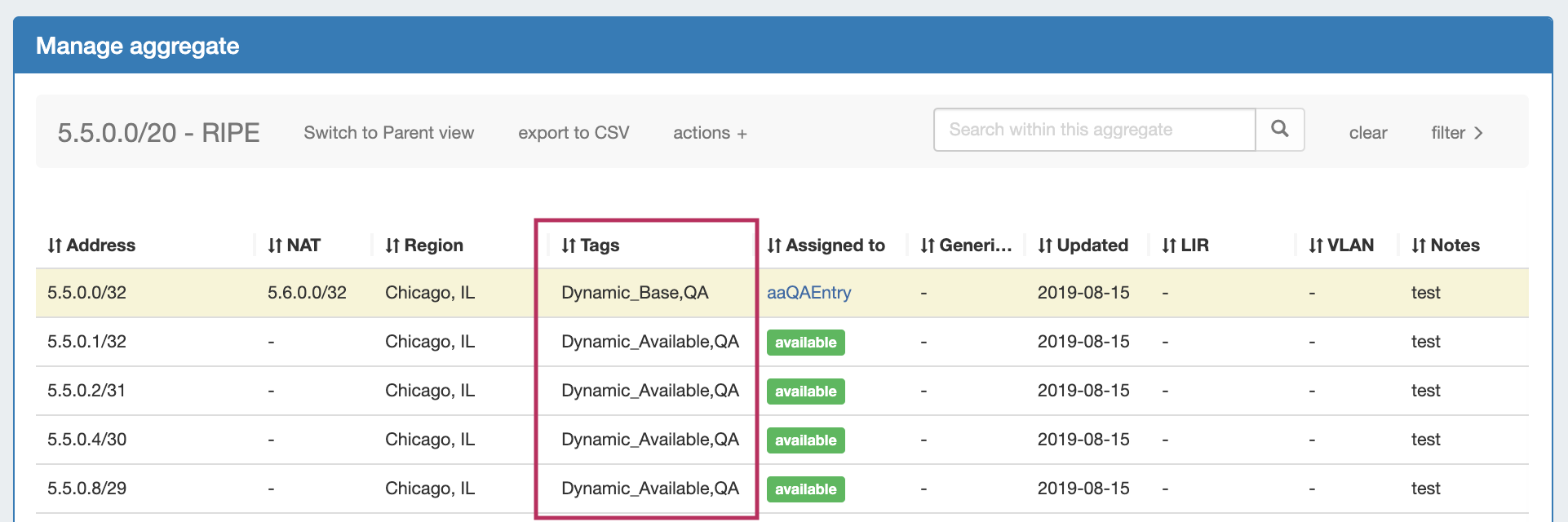
Task: Sort table by Updated column
Action: tap(1083, 246)
